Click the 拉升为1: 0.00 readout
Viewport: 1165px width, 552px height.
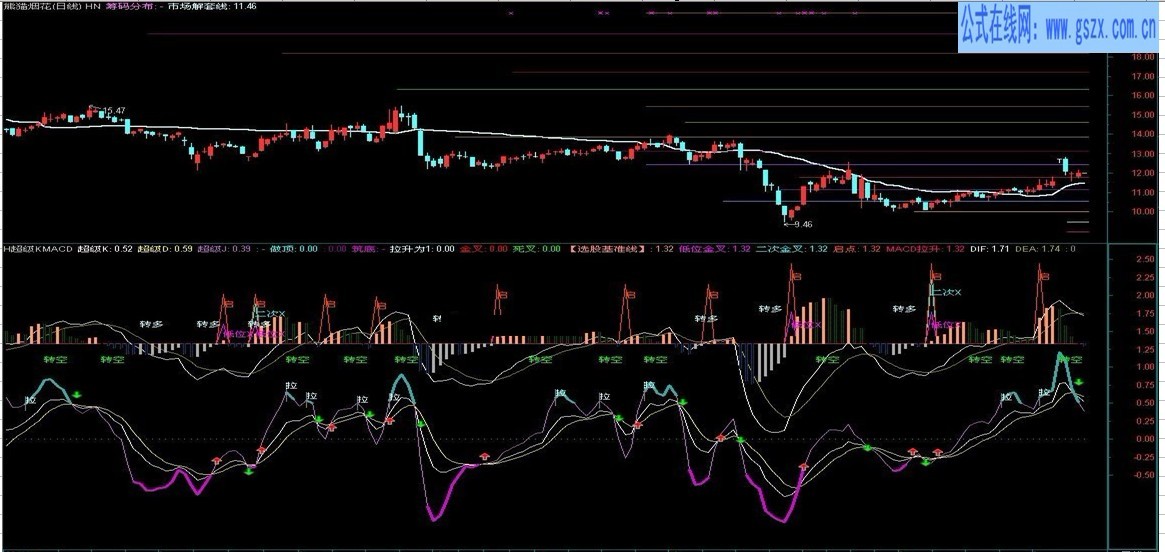click(x=422, y=249)
